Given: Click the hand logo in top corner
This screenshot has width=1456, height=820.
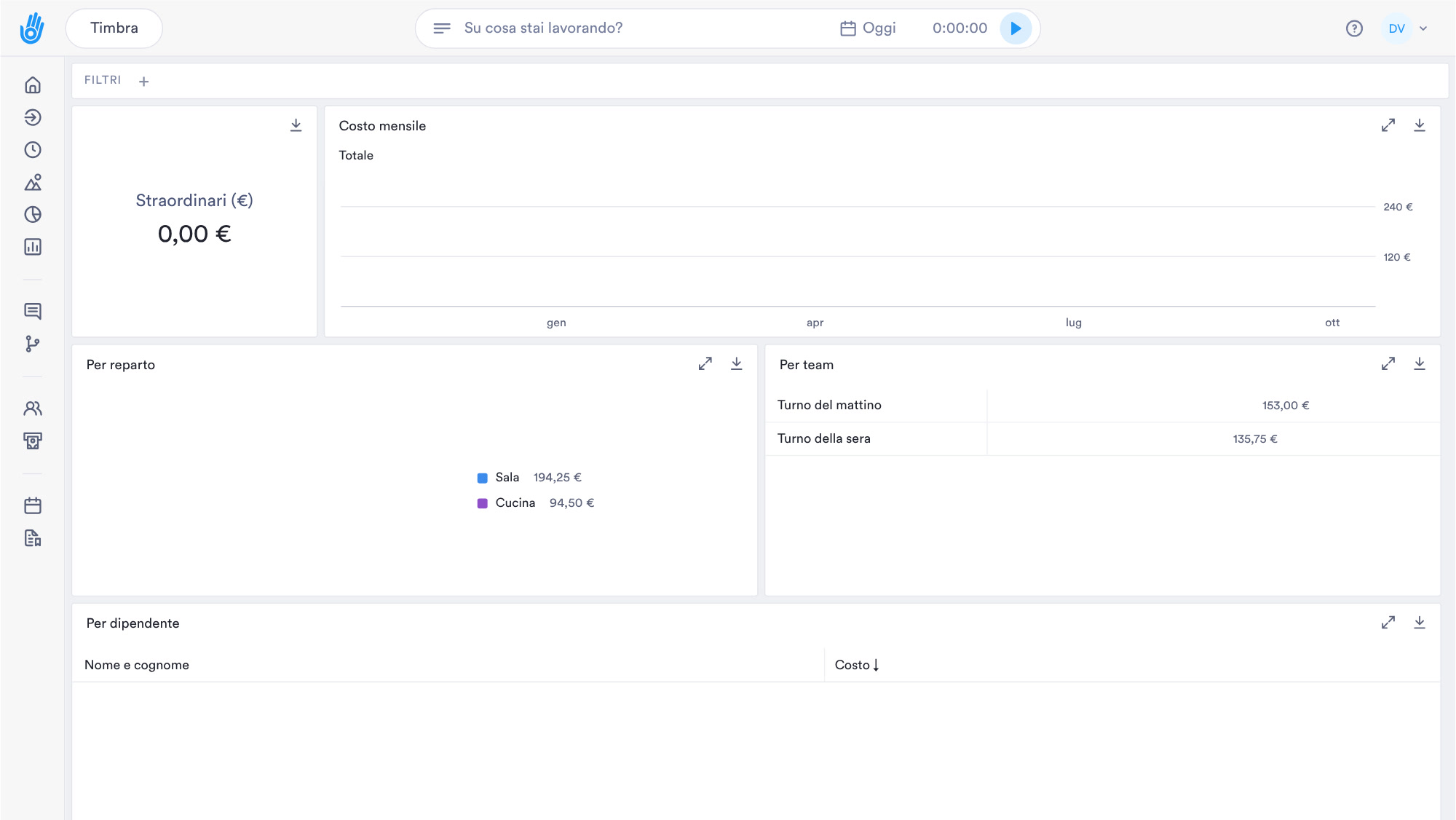Looking at the screenshot, I should pyautogui.click(x=32, y=28).
